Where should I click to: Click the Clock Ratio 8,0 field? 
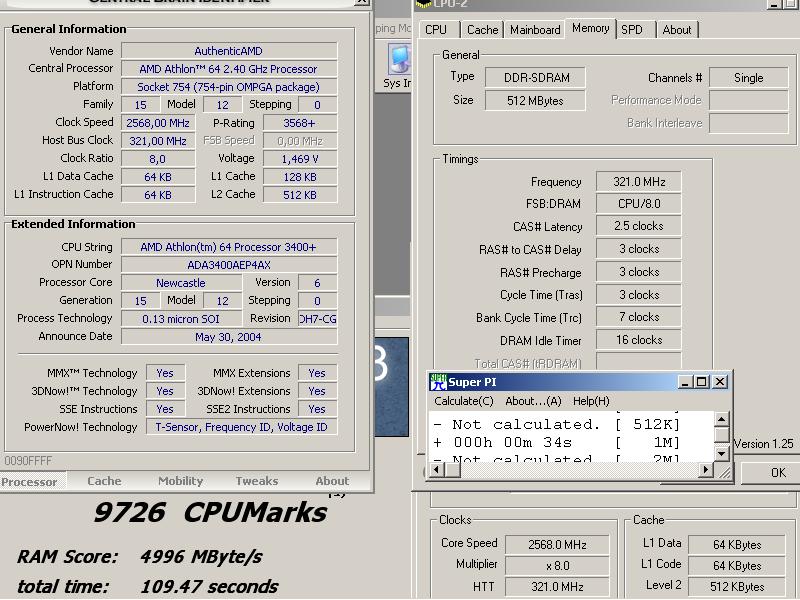pos(158,159)
